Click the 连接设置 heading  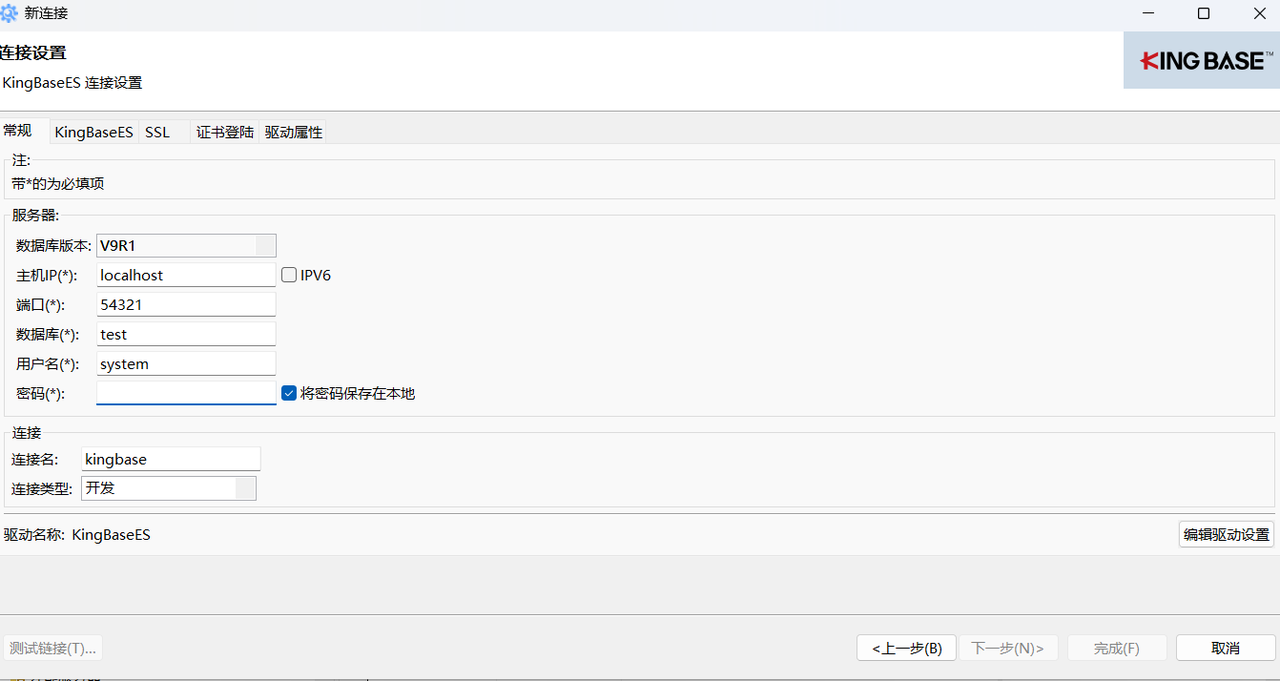click(x=33, y=53)
